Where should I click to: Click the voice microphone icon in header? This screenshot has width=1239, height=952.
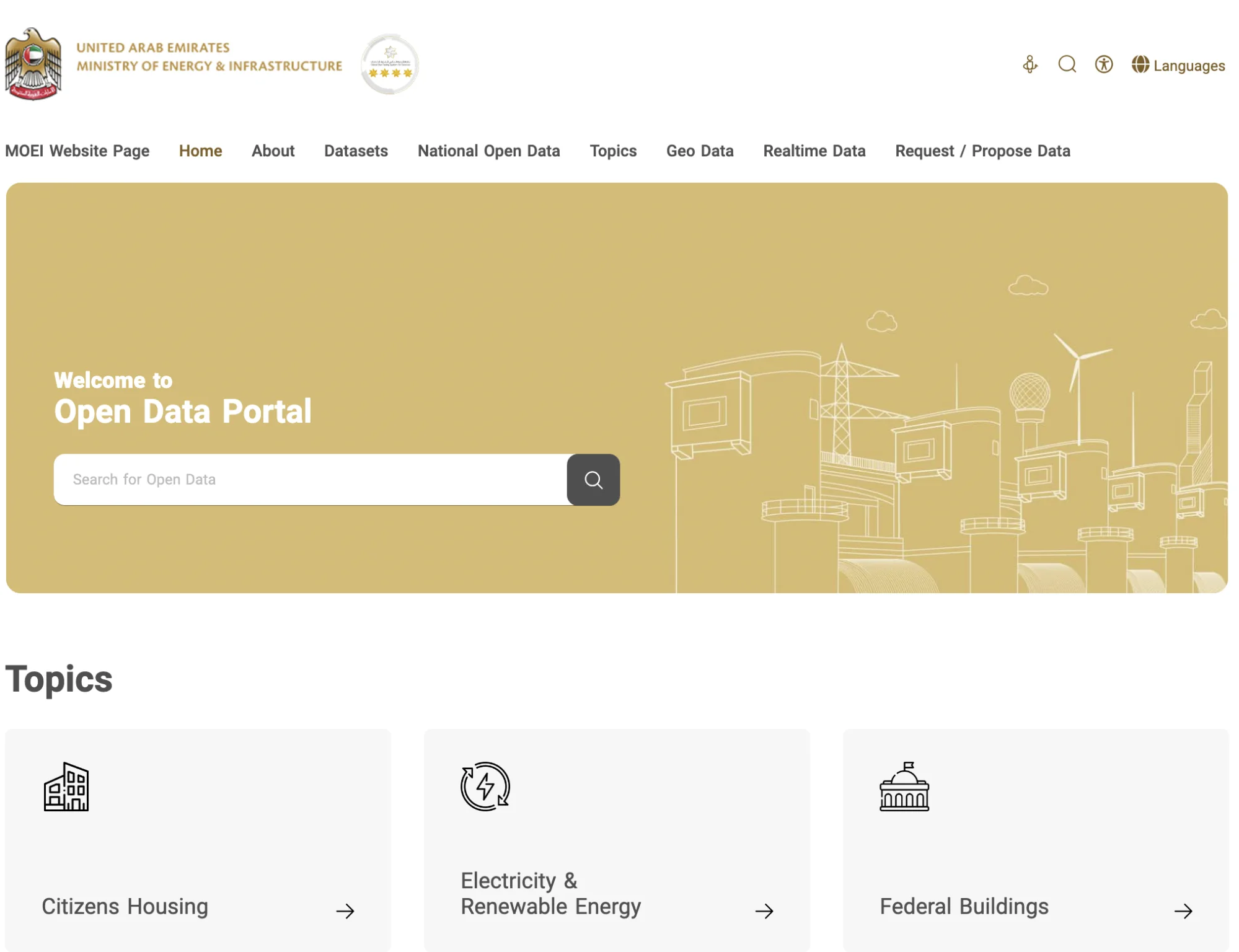1030,64
